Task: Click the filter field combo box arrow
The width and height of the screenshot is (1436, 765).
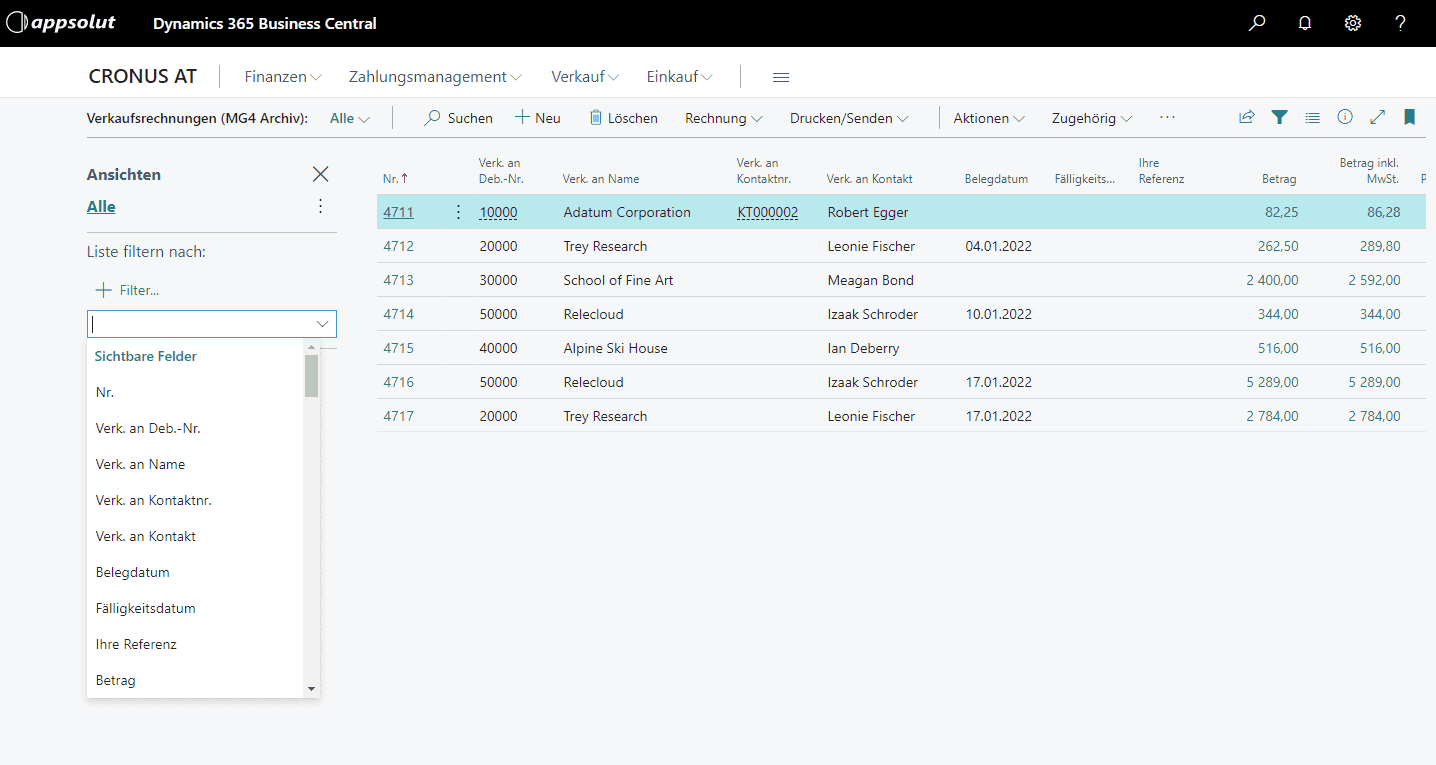Action: click(323, 324)
